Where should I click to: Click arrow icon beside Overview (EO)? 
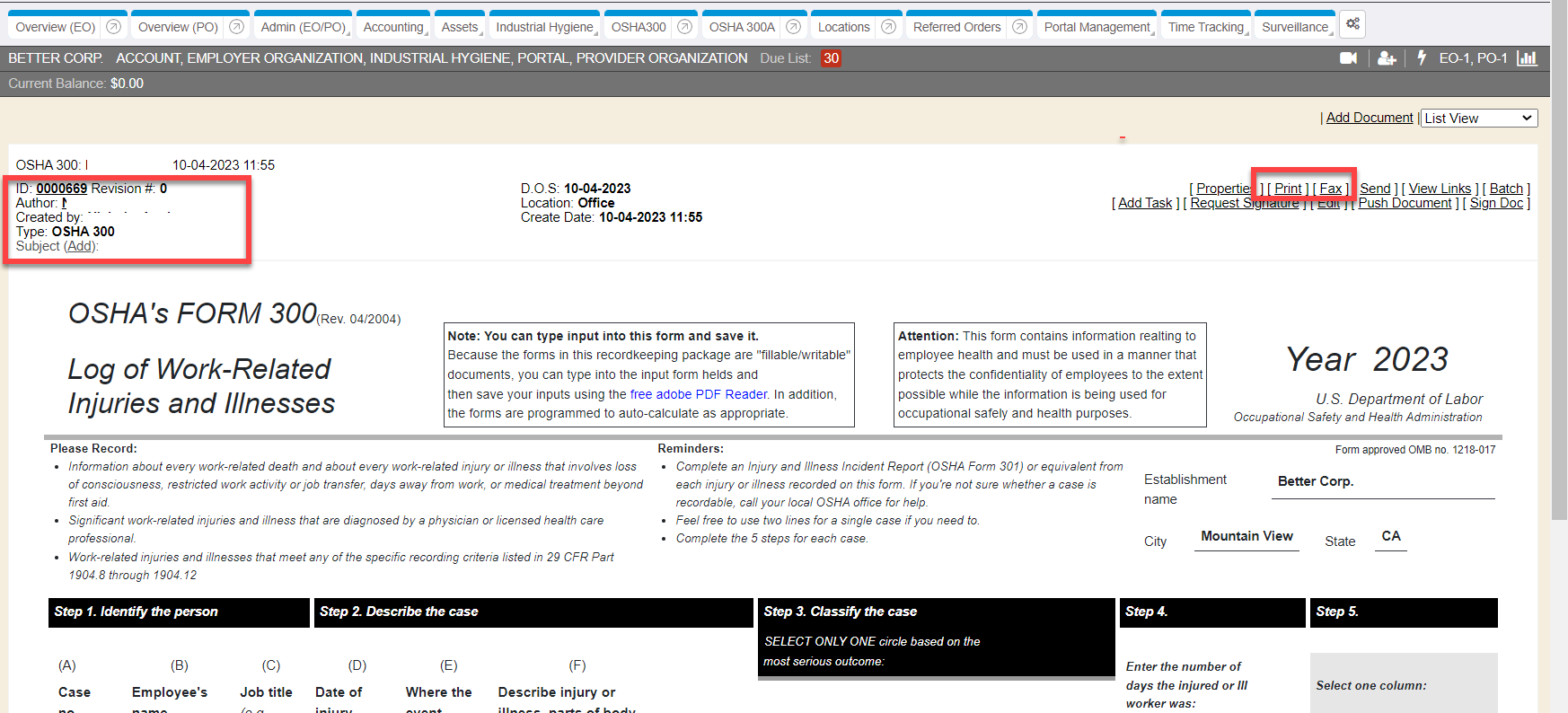113,27
